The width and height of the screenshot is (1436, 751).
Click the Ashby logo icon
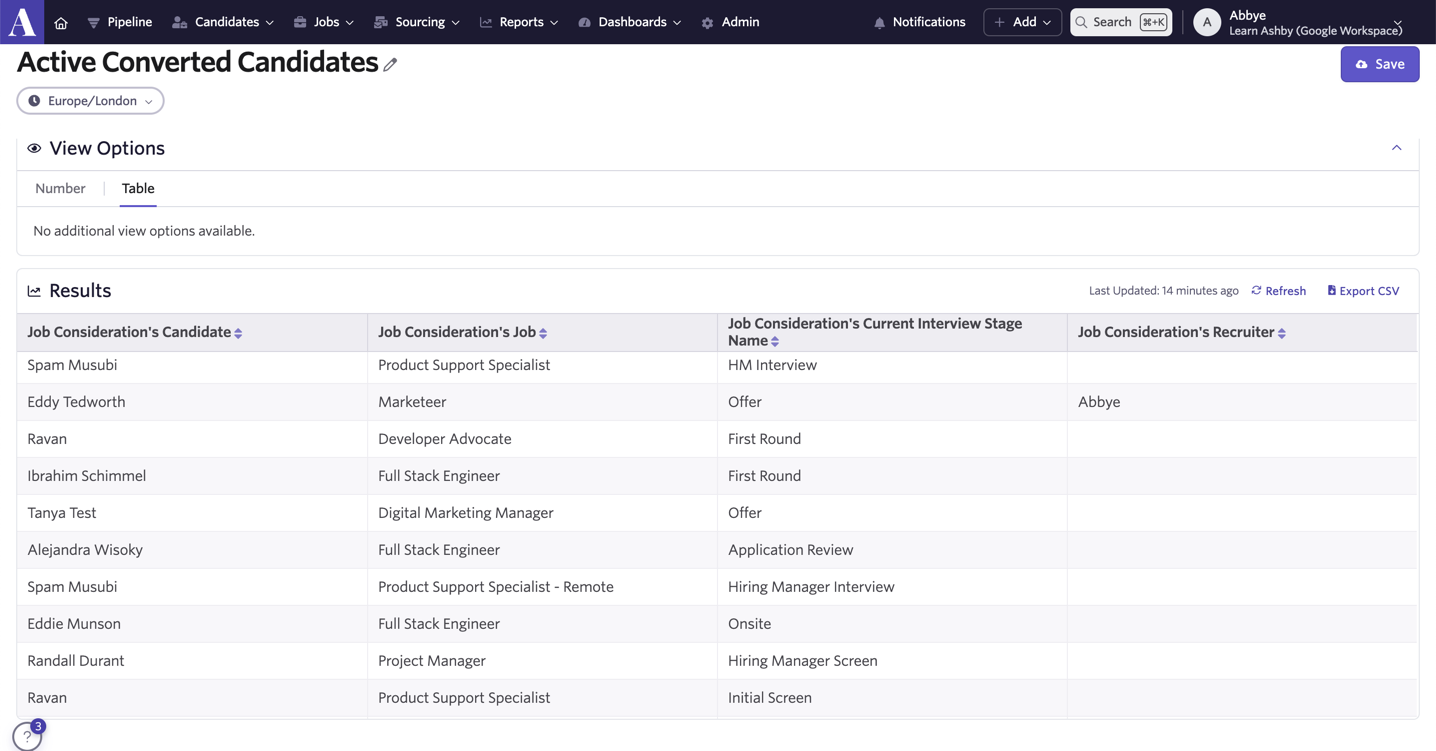[x=22, y=21]
